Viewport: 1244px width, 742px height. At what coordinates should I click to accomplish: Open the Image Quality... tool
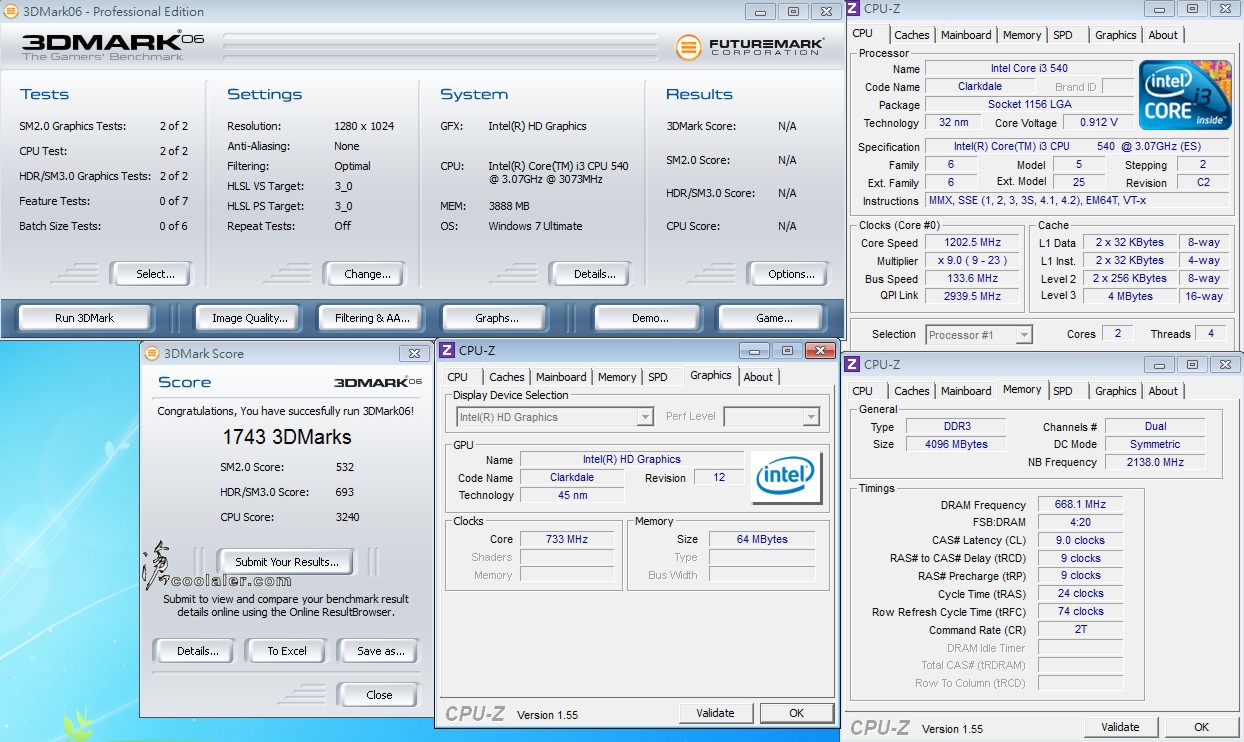(250, 318)
